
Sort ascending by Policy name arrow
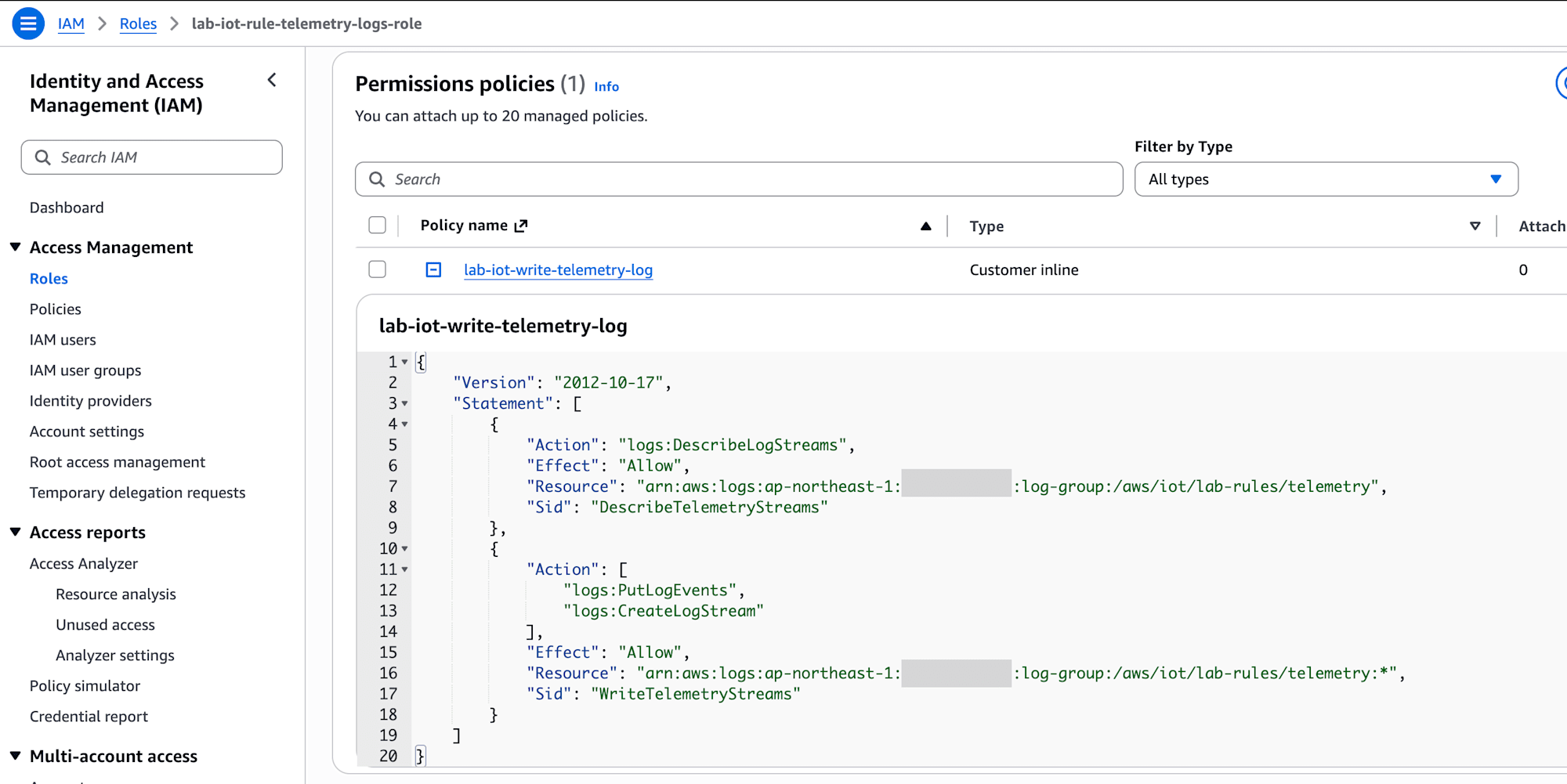(926, 226)
